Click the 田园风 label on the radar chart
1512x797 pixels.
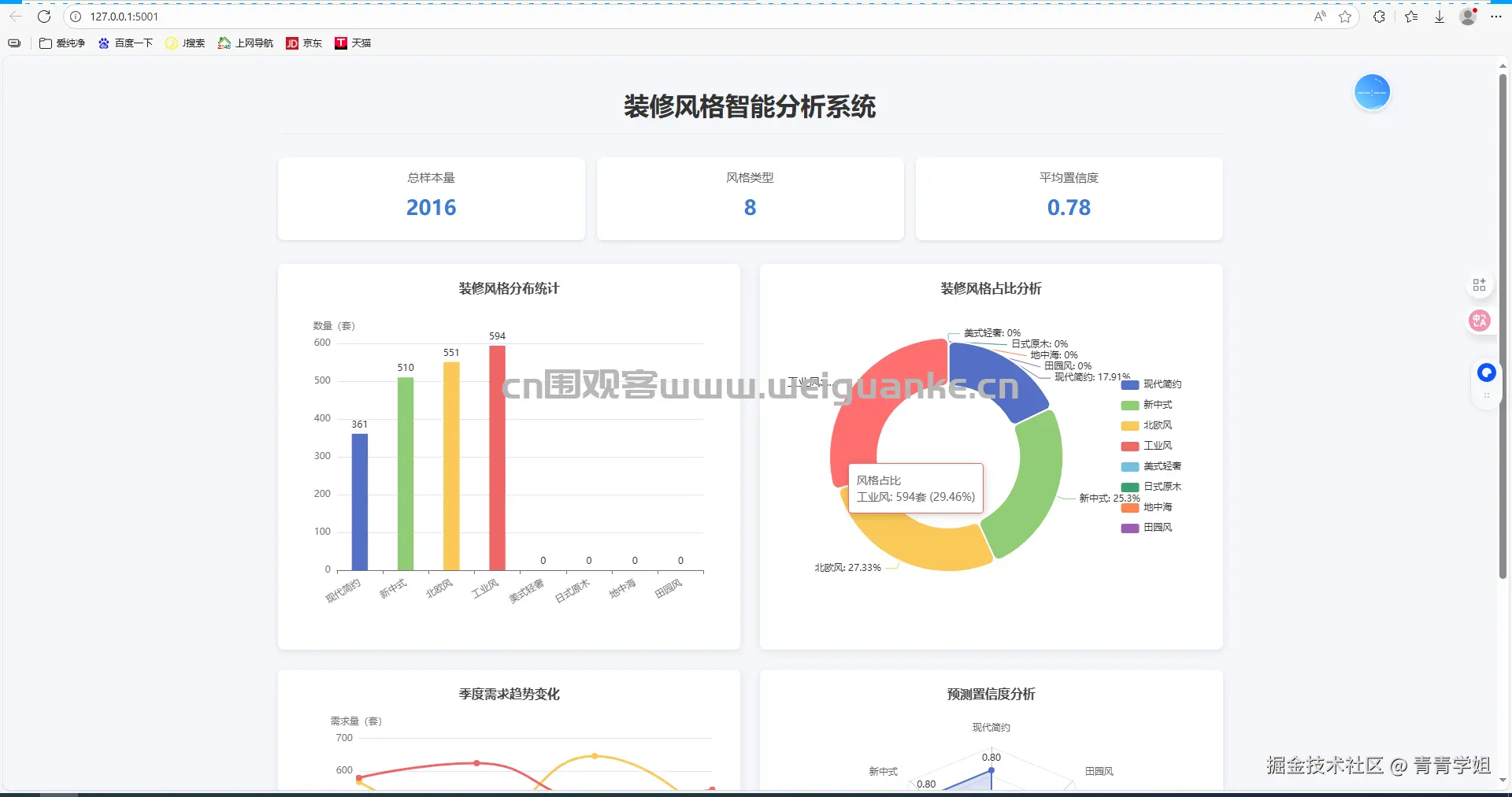(x=1099, y=772)
